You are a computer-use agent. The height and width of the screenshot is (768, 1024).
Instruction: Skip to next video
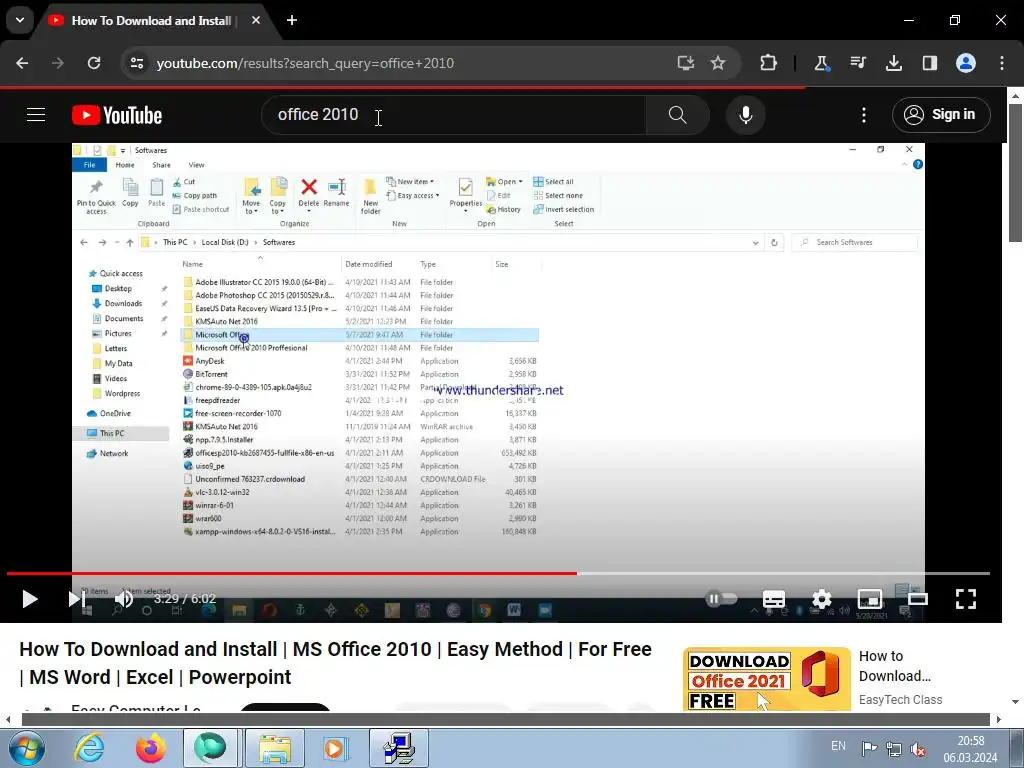tap(76, 599)
